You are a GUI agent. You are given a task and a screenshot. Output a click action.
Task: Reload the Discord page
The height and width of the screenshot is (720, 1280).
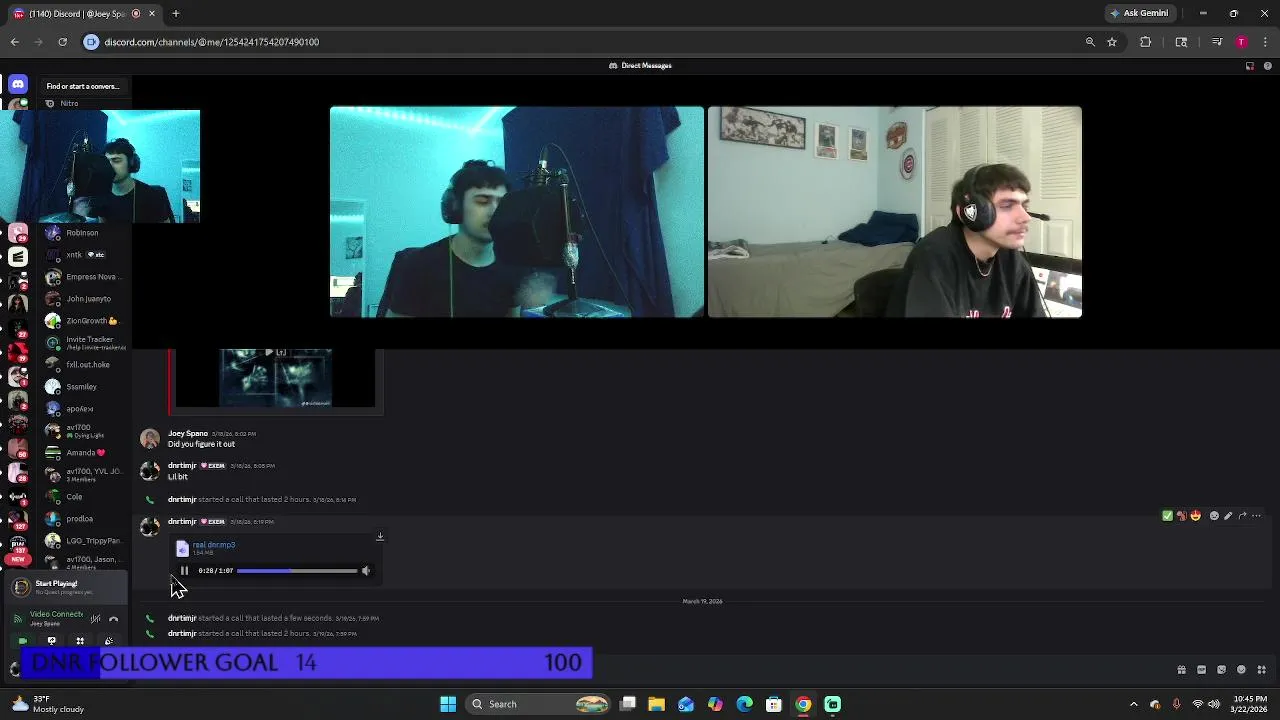62,42
